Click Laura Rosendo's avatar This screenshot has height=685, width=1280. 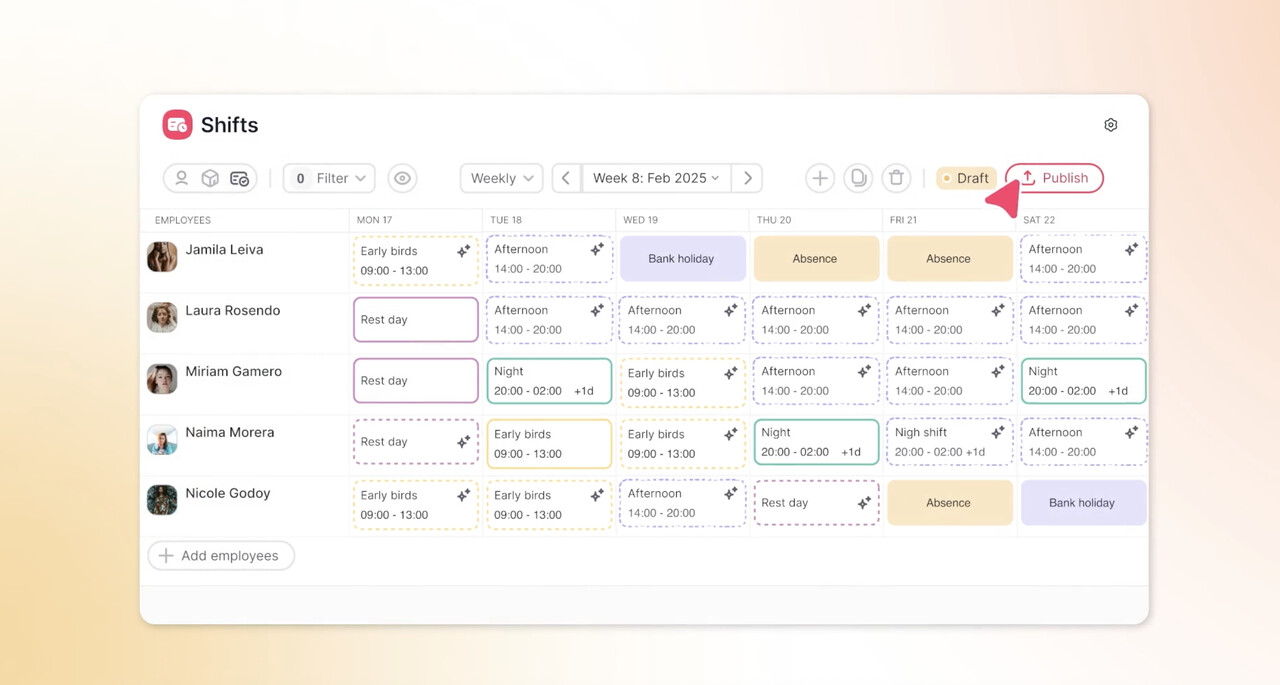[x=162, y=317]
